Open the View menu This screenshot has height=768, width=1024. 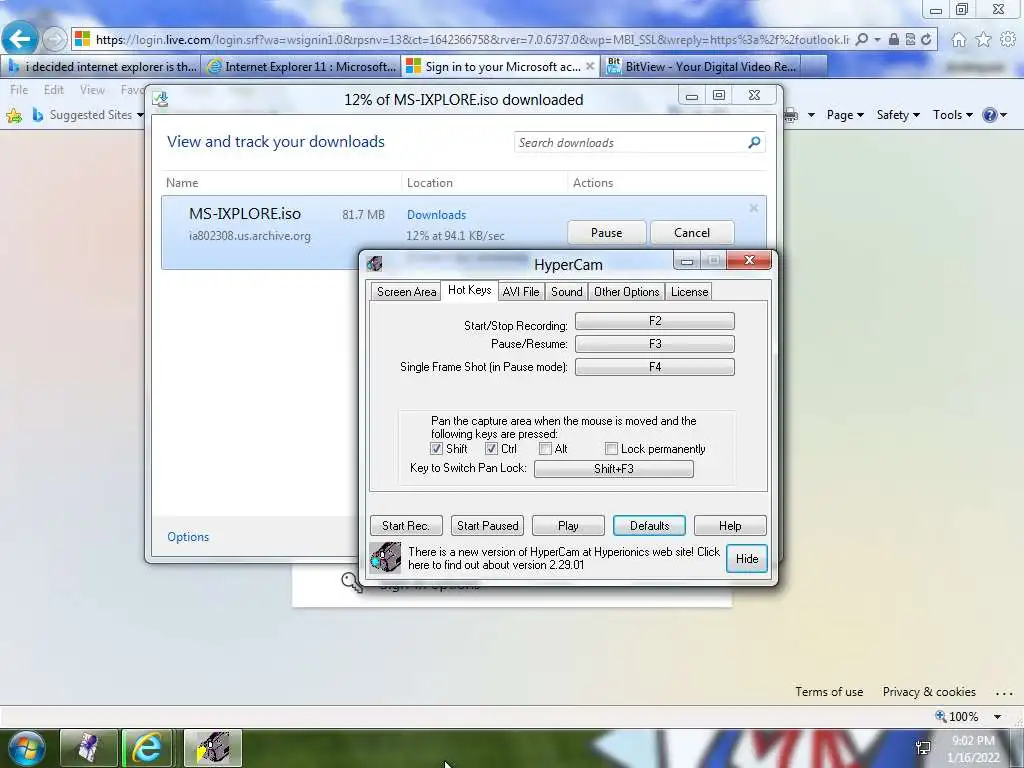pyautogui.click(x=92, y=90)
